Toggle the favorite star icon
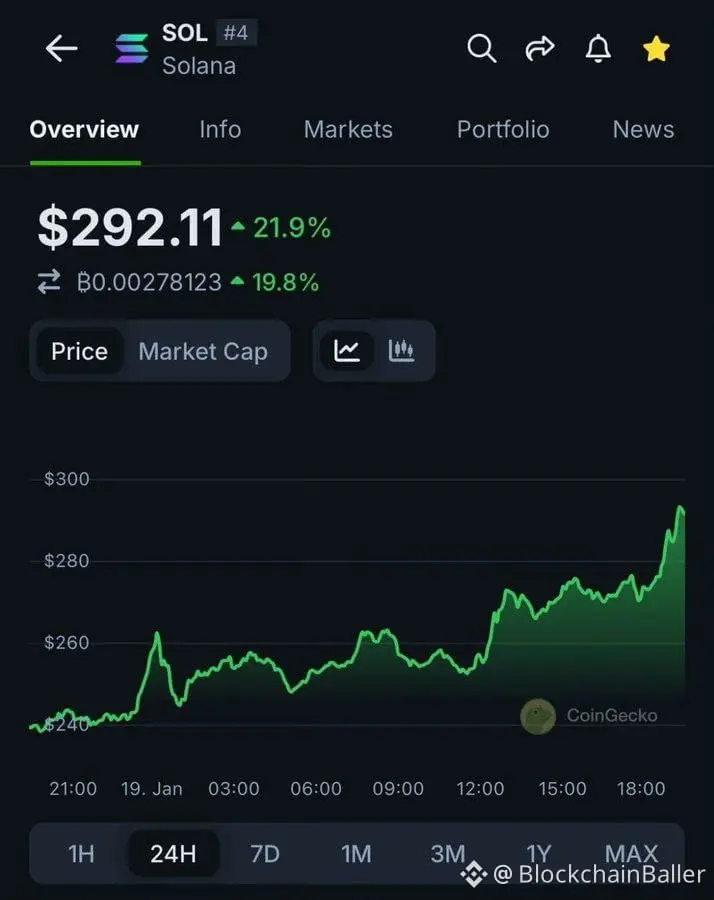714x900 pixels. (x=656, y=48)
